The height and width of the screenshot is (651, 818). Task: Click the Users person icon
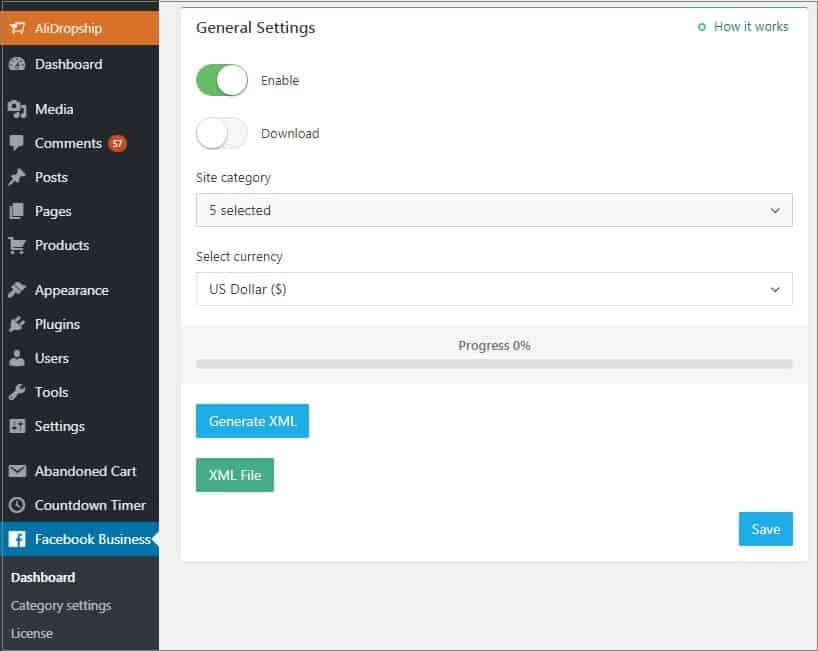point(17,358)
